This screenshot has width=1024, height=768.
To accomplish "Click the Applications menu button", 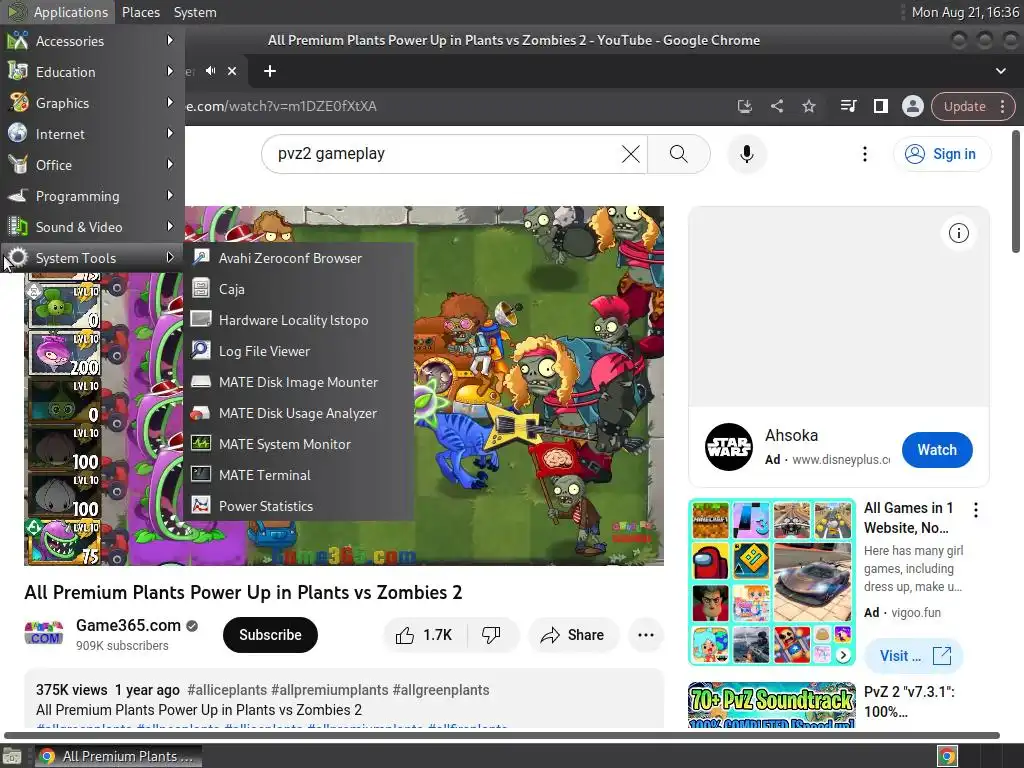I will (x=57, y=12).
